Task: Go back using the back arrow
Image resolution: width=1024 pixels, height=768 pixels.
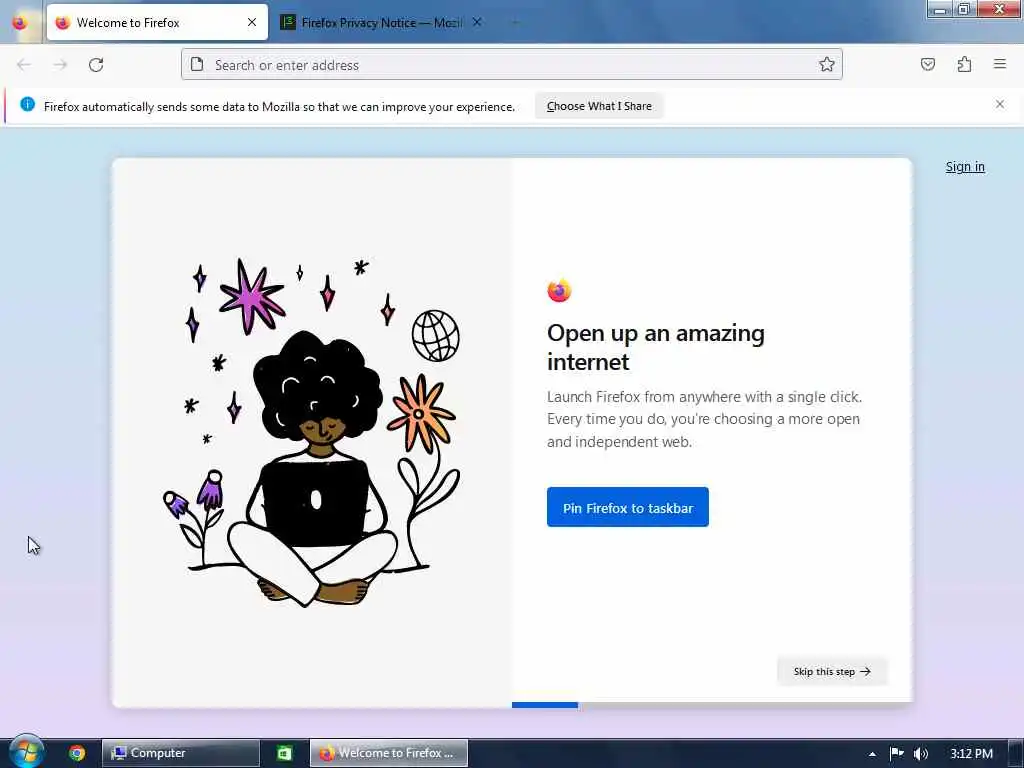Action: tap(24, 65)
